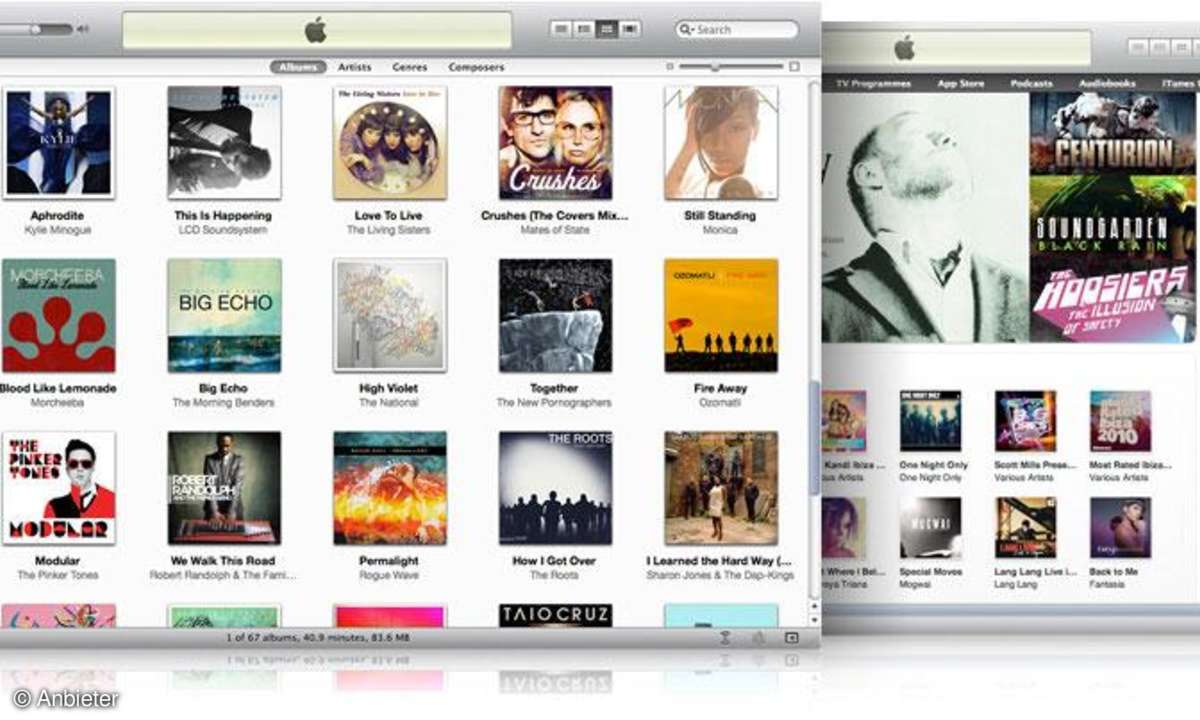Select the I Learned the Hard Way cover
Screen dimensions: 1200x720
click(x=721, y=488)
